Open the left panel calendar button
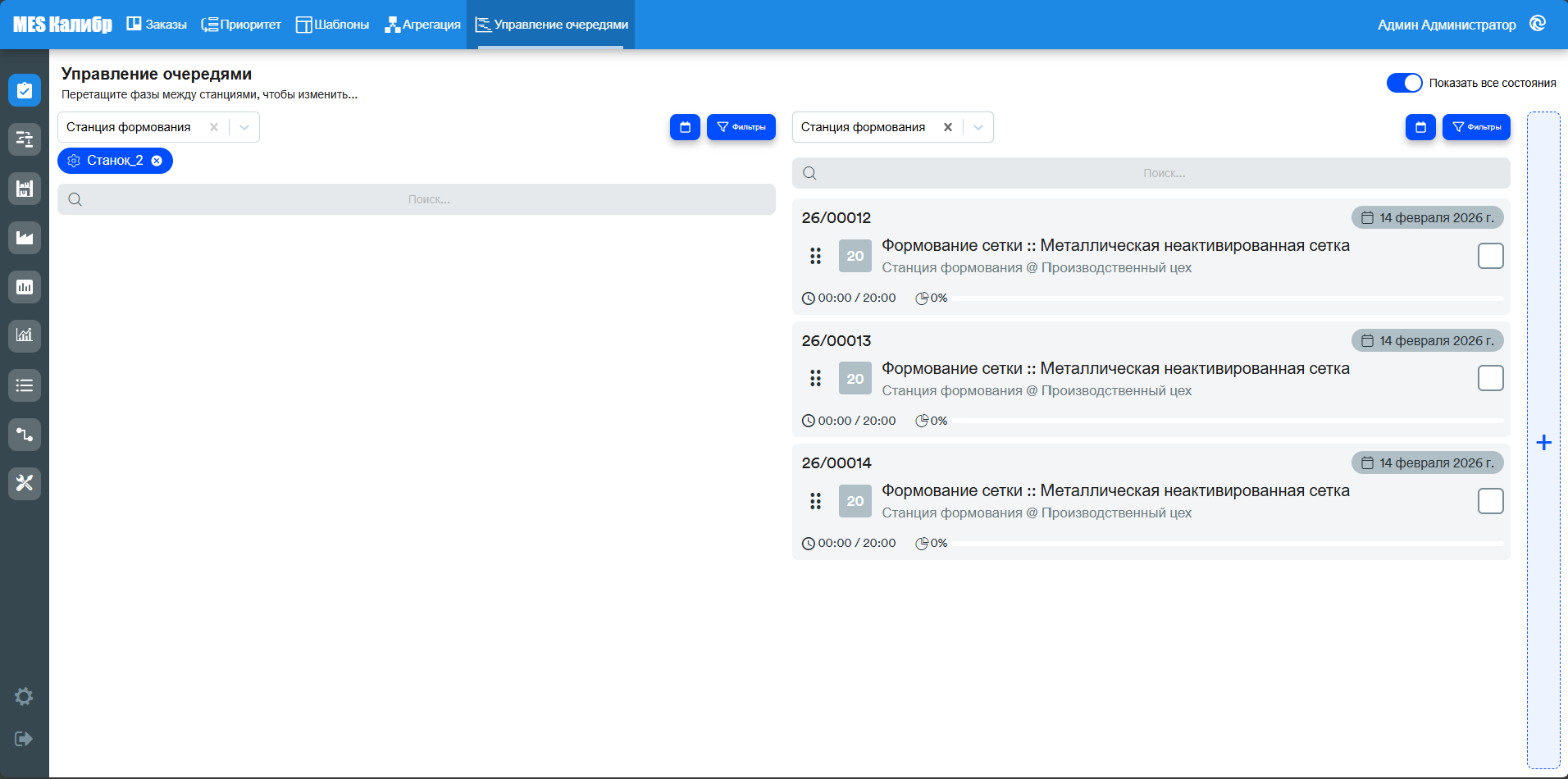 pyautogui.click(x=685, y=127)
